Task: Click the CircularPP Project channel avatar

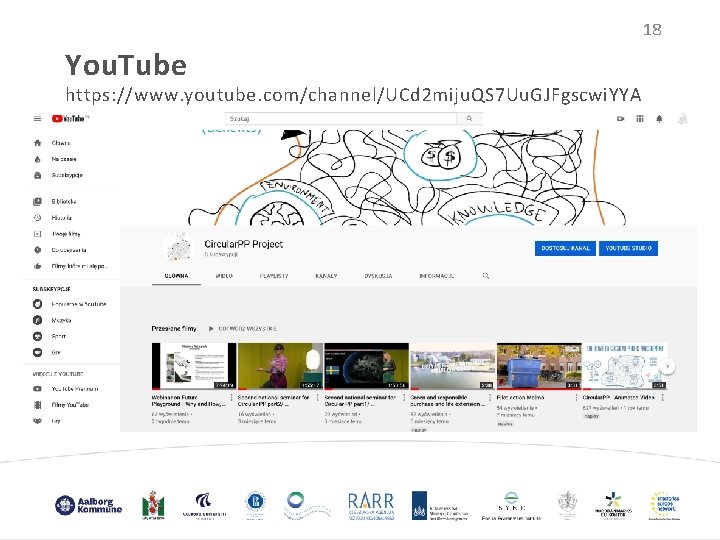Action: (x=179, y=247)
